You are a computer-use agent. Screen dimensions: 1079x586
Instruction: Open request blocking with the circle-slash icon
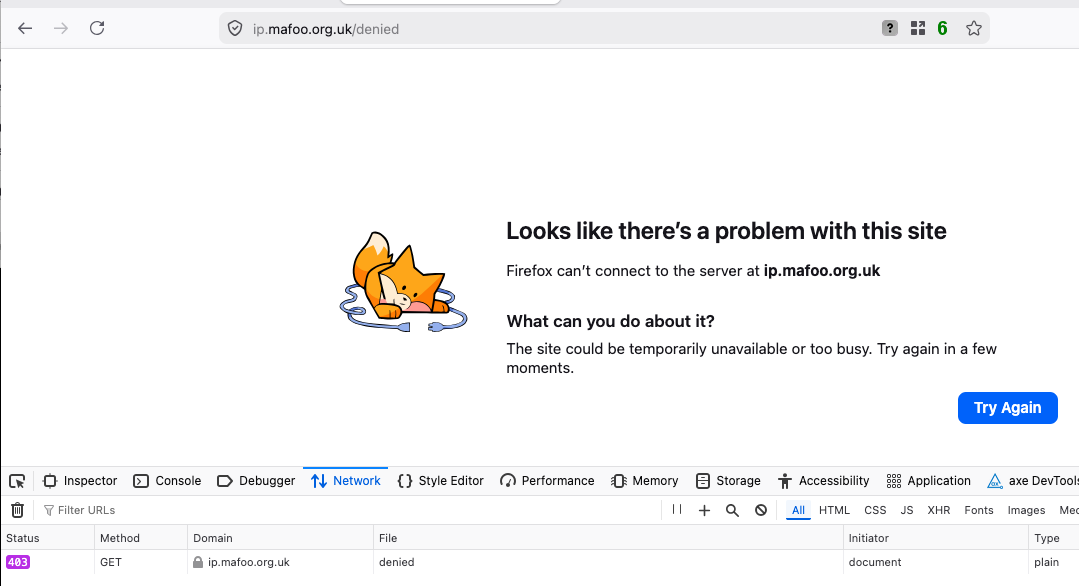[761, 510]
